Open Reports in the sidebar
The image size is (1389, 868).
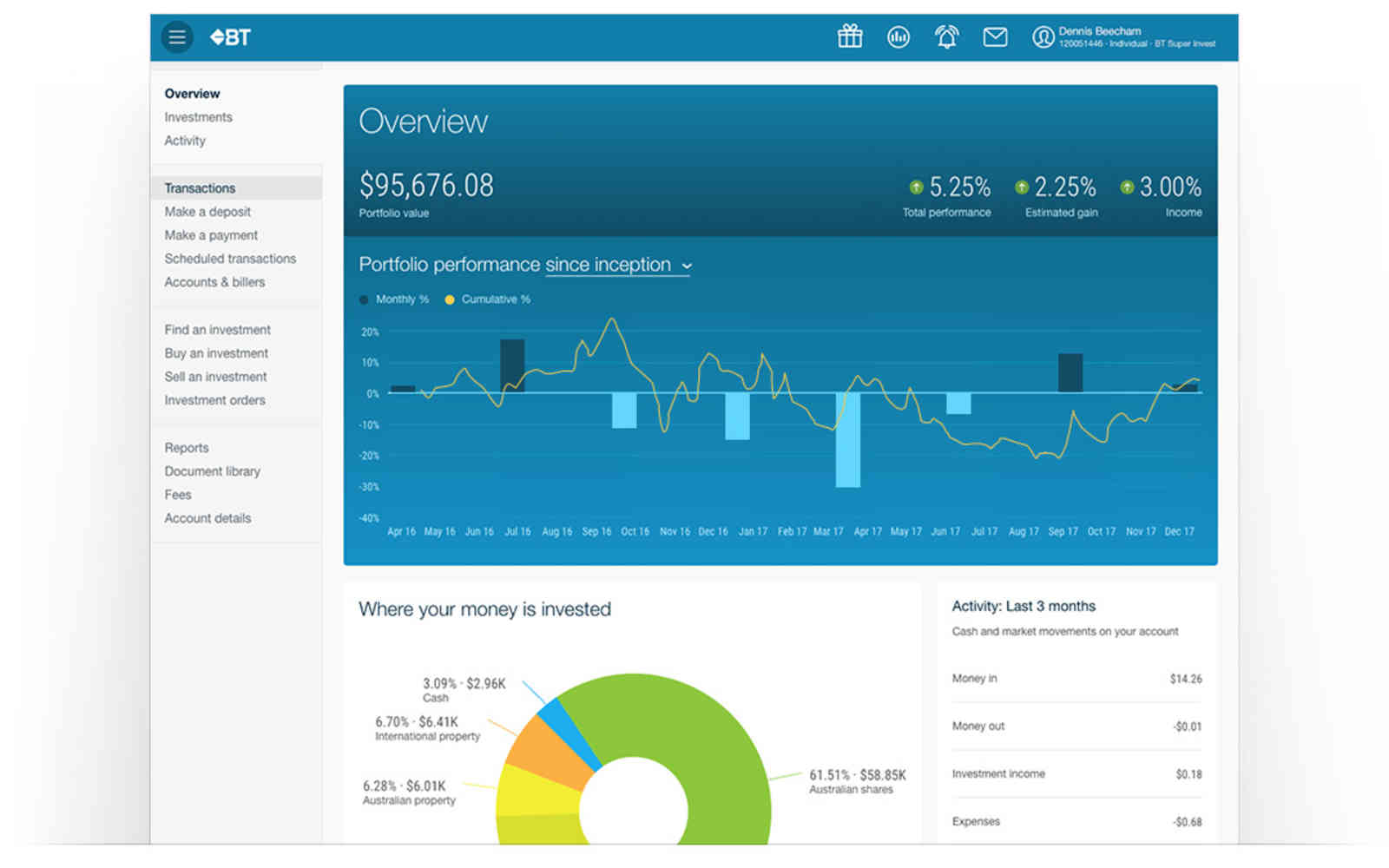[x=187, y=448]
